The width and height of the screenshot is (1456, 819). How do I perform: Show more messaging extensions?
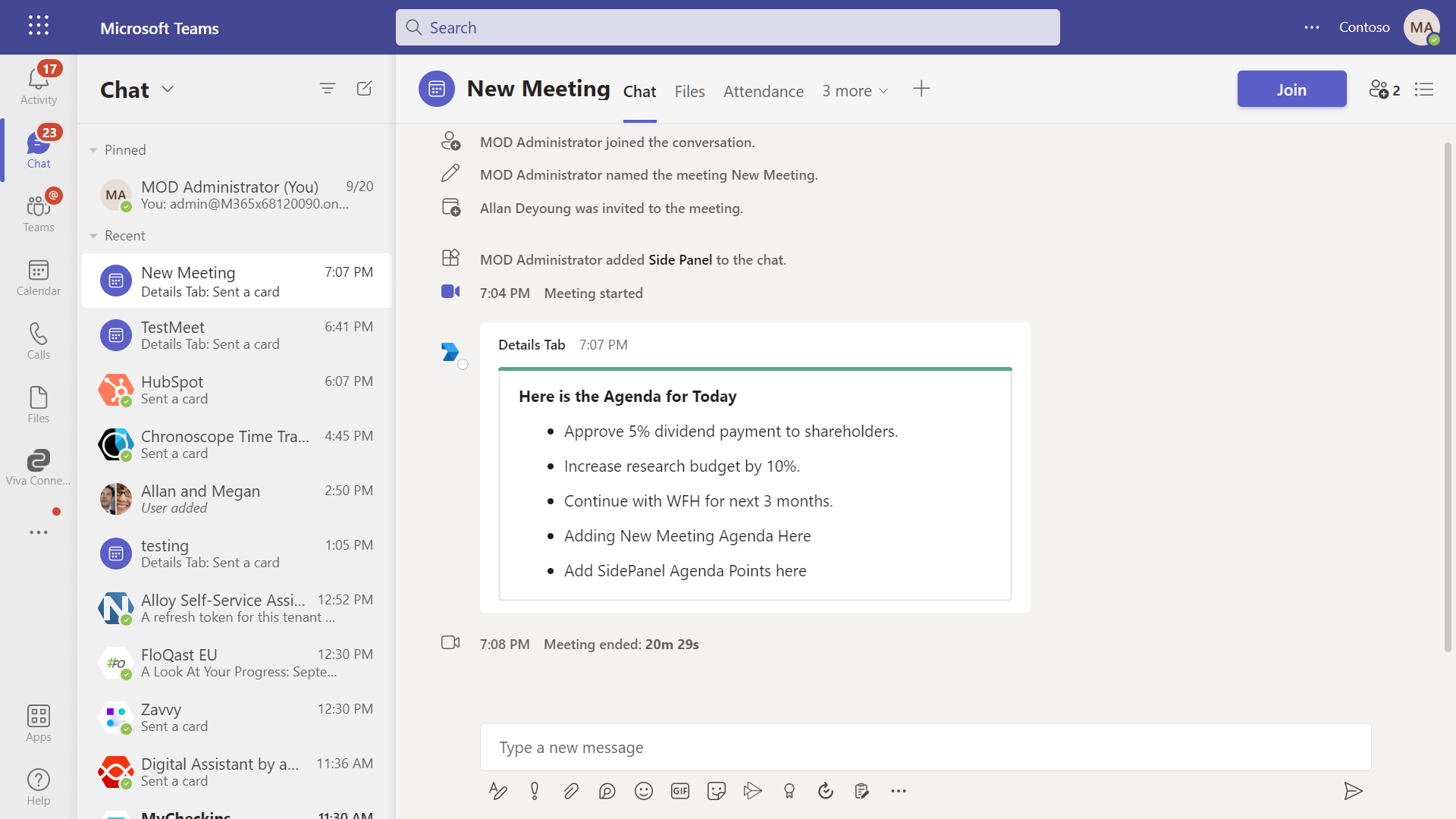[x=899, y=791]
